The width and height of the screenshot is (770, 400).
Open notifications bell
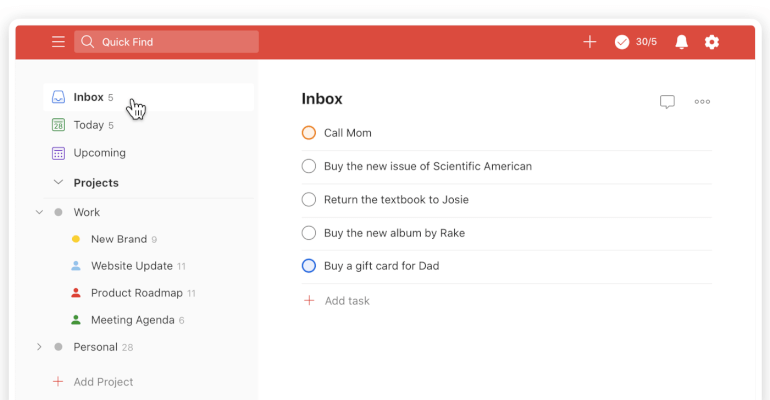coord(682,42)
